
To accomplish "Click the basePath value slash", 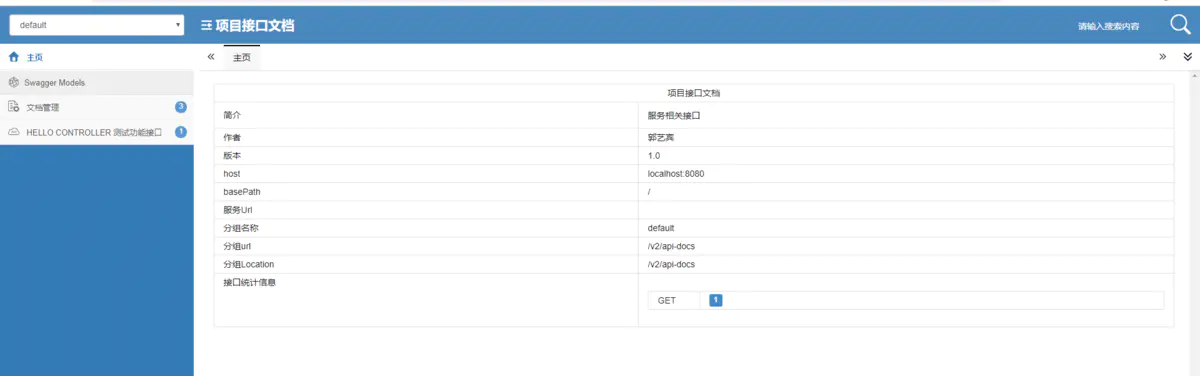I will (650, 192).
